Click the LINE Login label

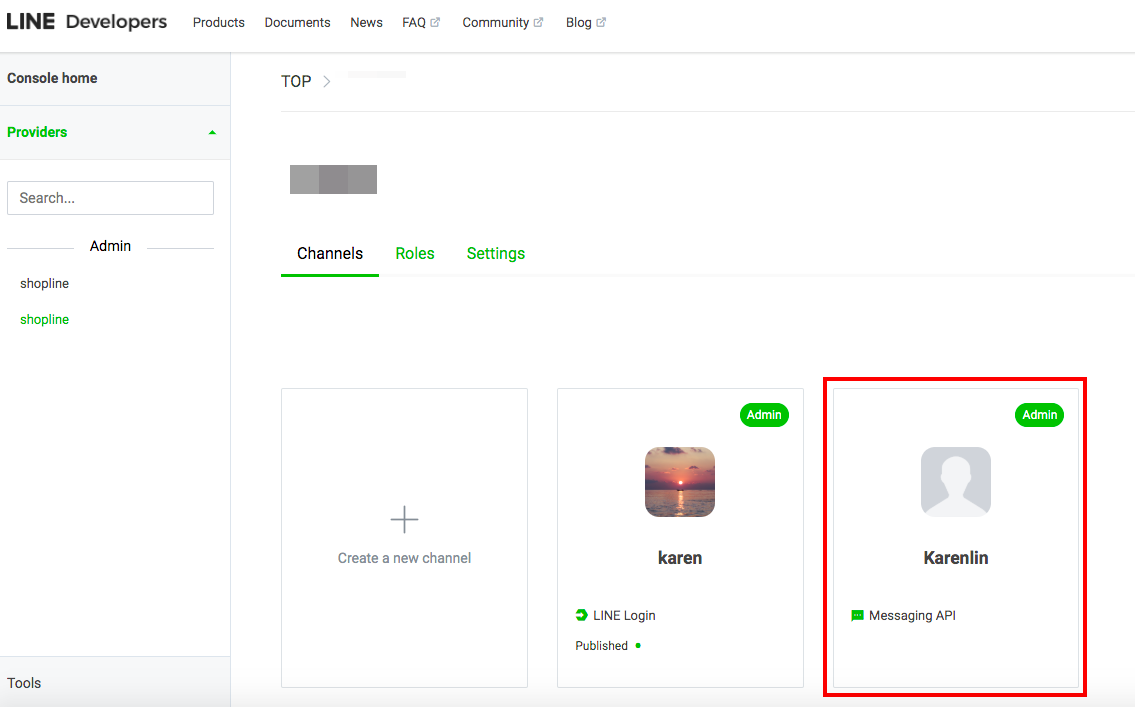[624, 616]
